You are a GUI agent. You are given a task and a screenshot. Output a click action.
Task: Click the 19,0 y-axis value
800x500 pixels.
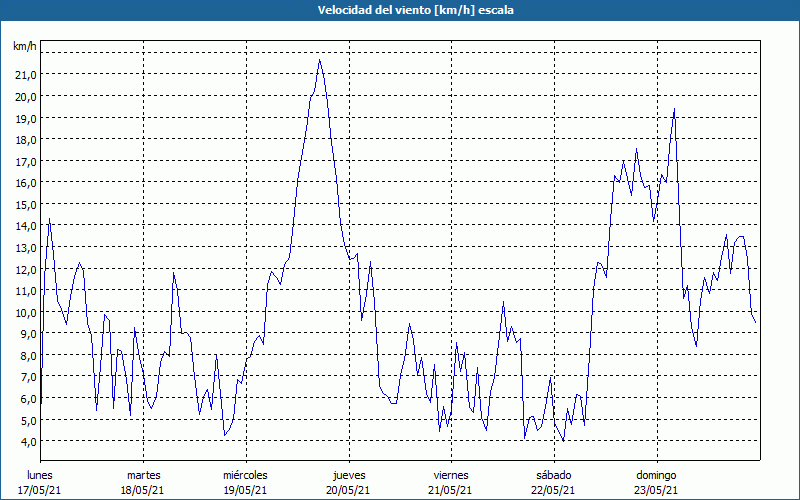27,118
